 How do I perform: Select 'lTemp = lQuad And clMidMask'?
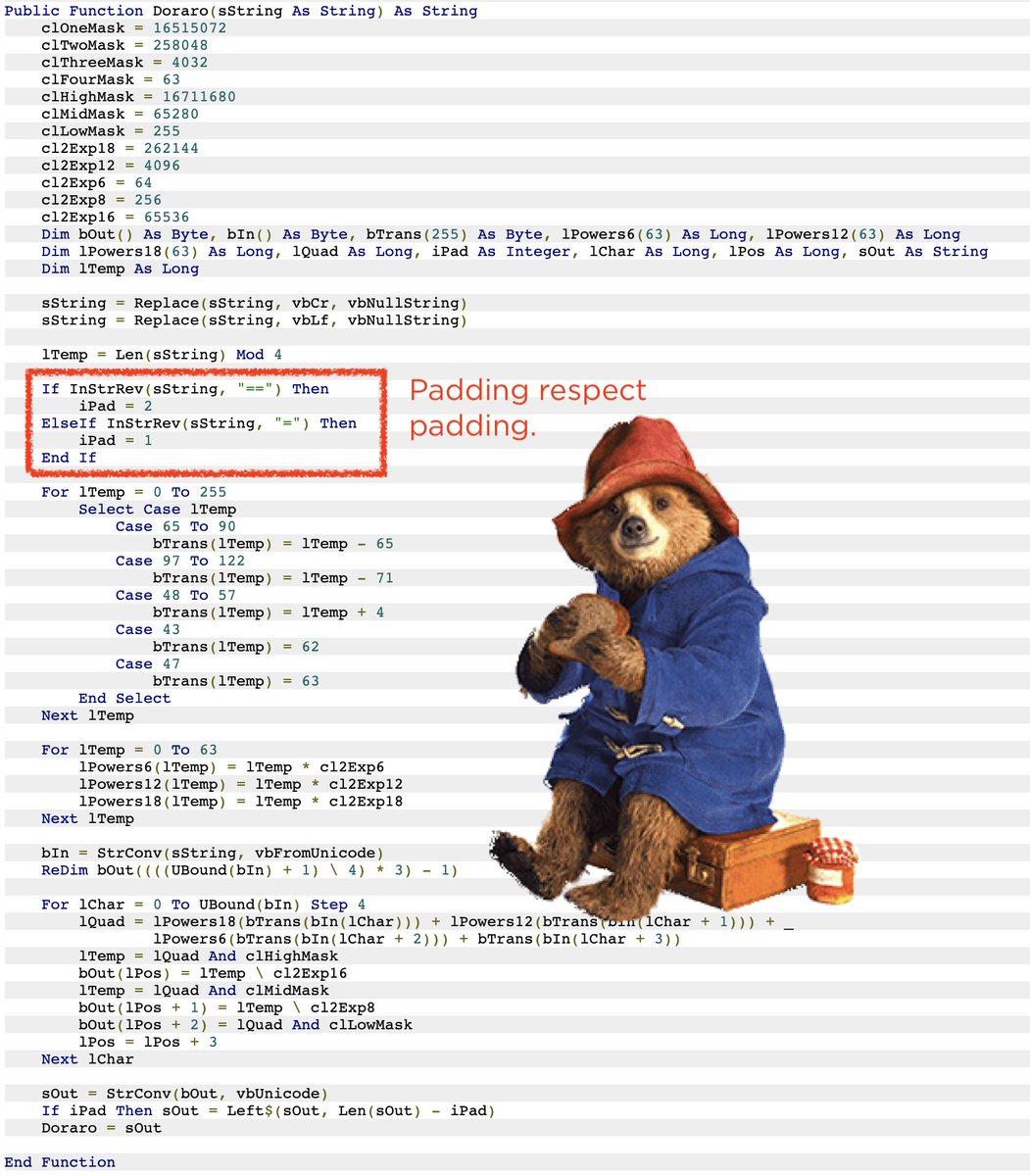pos(204,990)
